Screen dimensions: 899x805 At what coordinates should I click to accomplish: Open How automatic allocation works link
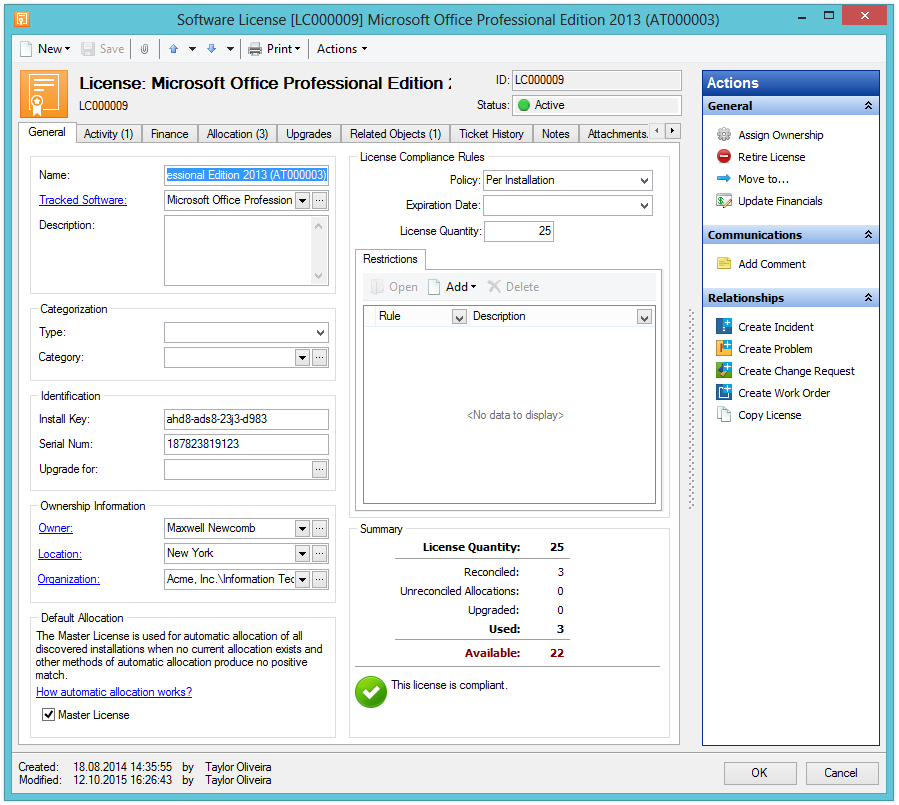coord(114,692)
